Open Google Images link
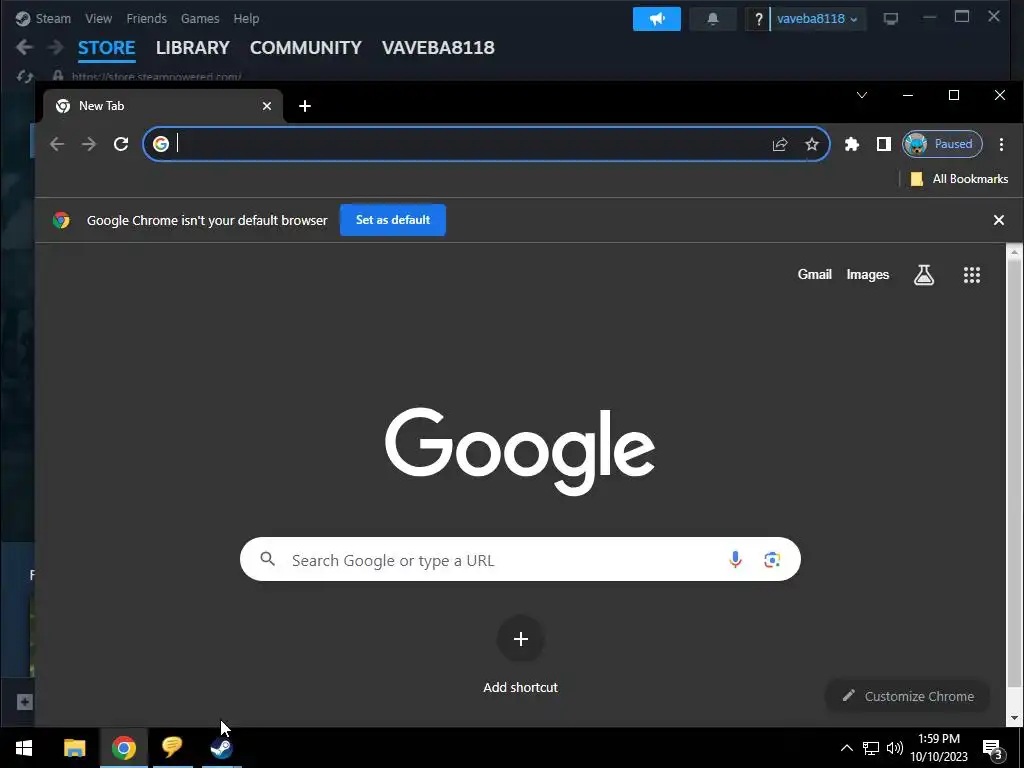 (867, 275)
